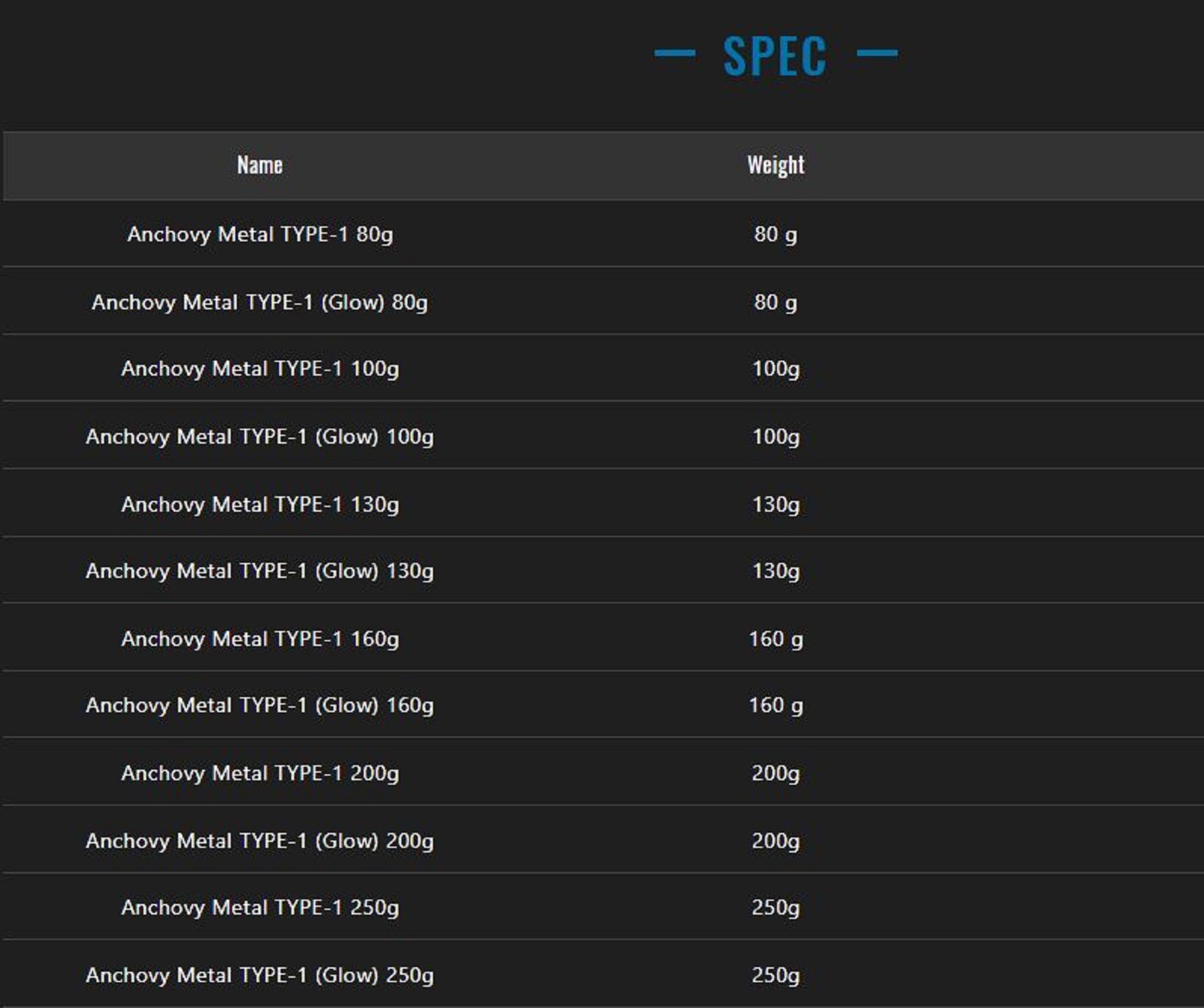Click Anchovy Metal TYPE-1 100g name cell
This screenshot has width=1204, height=1008.
click(x=259, y=369)
